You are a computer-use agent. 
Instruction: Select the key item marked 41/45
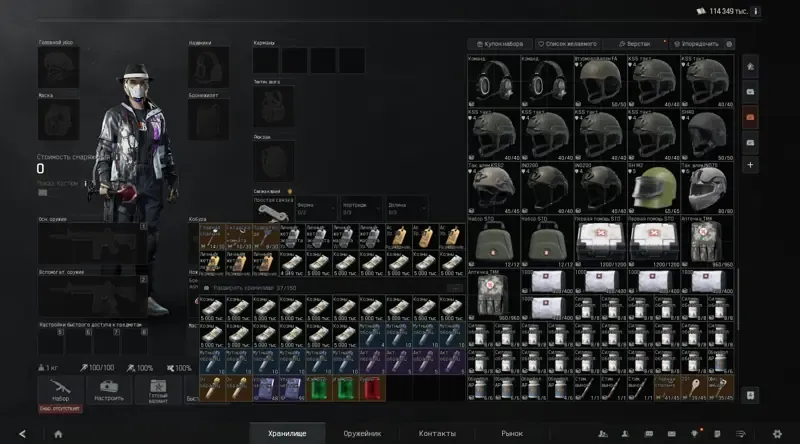[667, 388]
